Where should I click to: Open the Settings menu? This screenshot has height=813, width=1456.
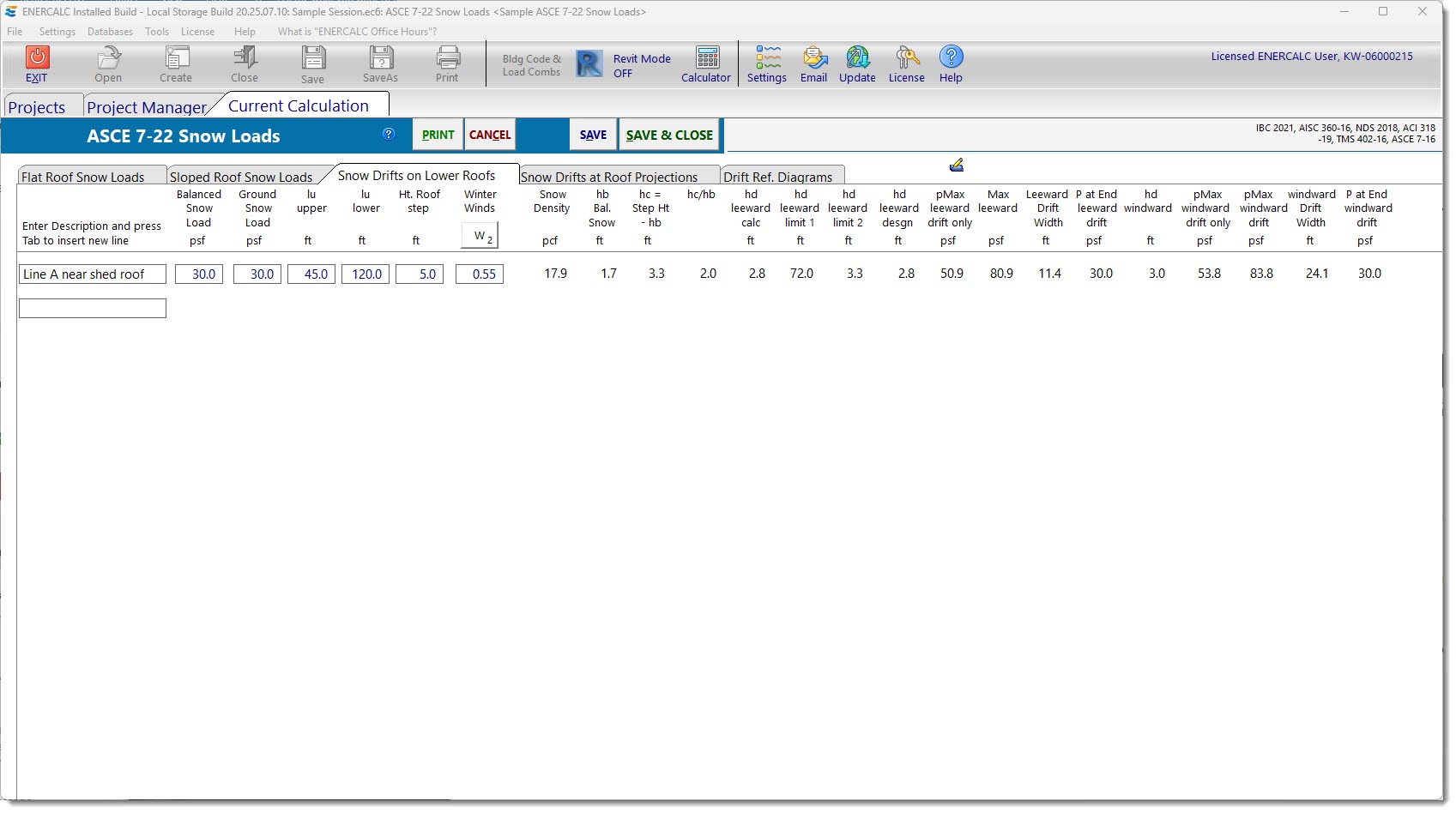(57, 32)
